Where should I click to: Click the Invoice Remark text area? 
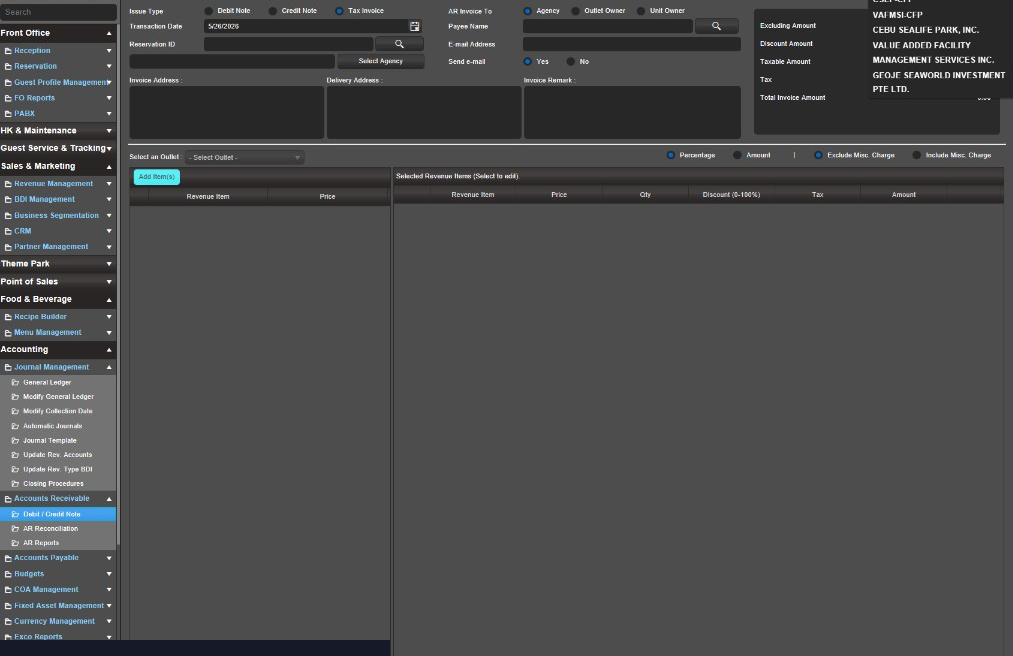pos(632,112)
